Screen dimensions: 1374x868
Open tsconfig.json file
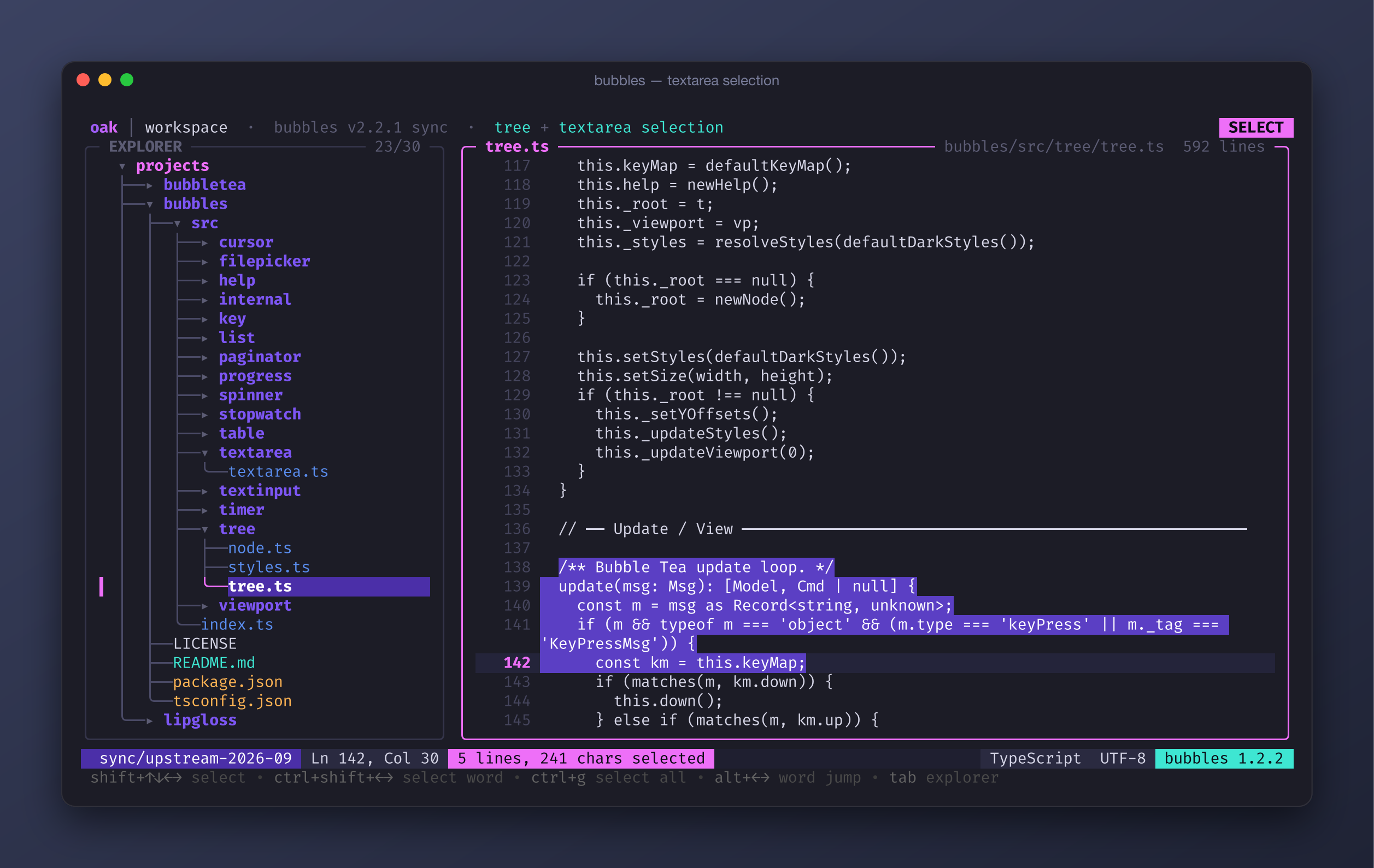(x=232, y=701)
